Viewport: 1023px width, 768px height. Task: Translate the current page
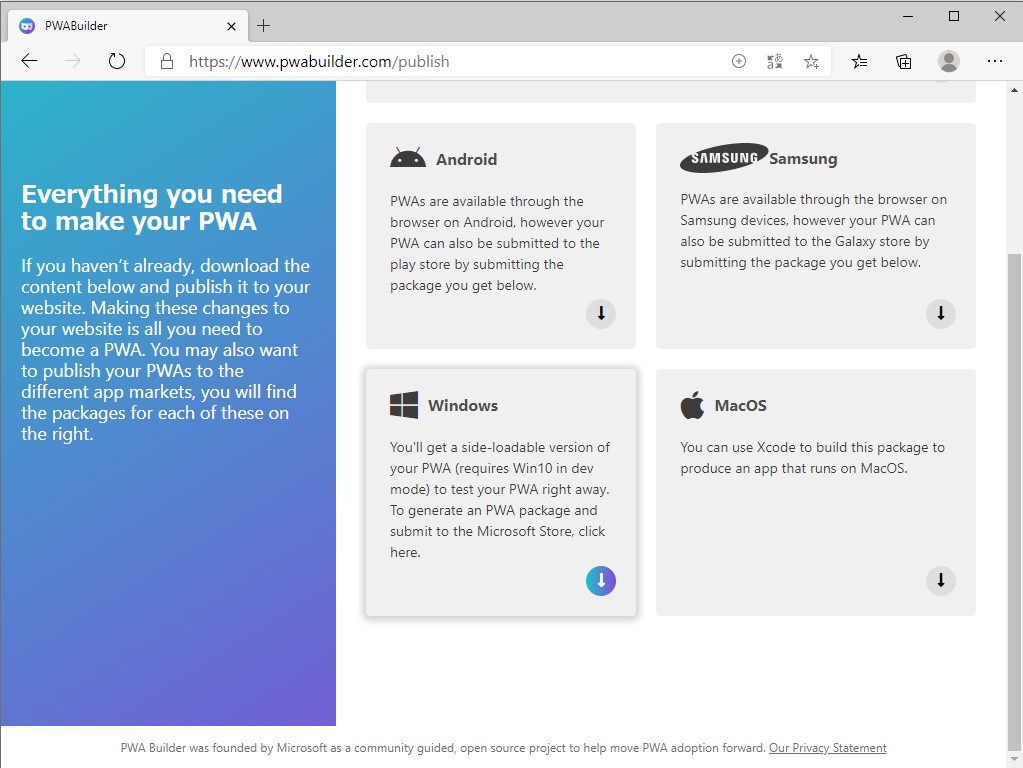(x=774, y=61)
